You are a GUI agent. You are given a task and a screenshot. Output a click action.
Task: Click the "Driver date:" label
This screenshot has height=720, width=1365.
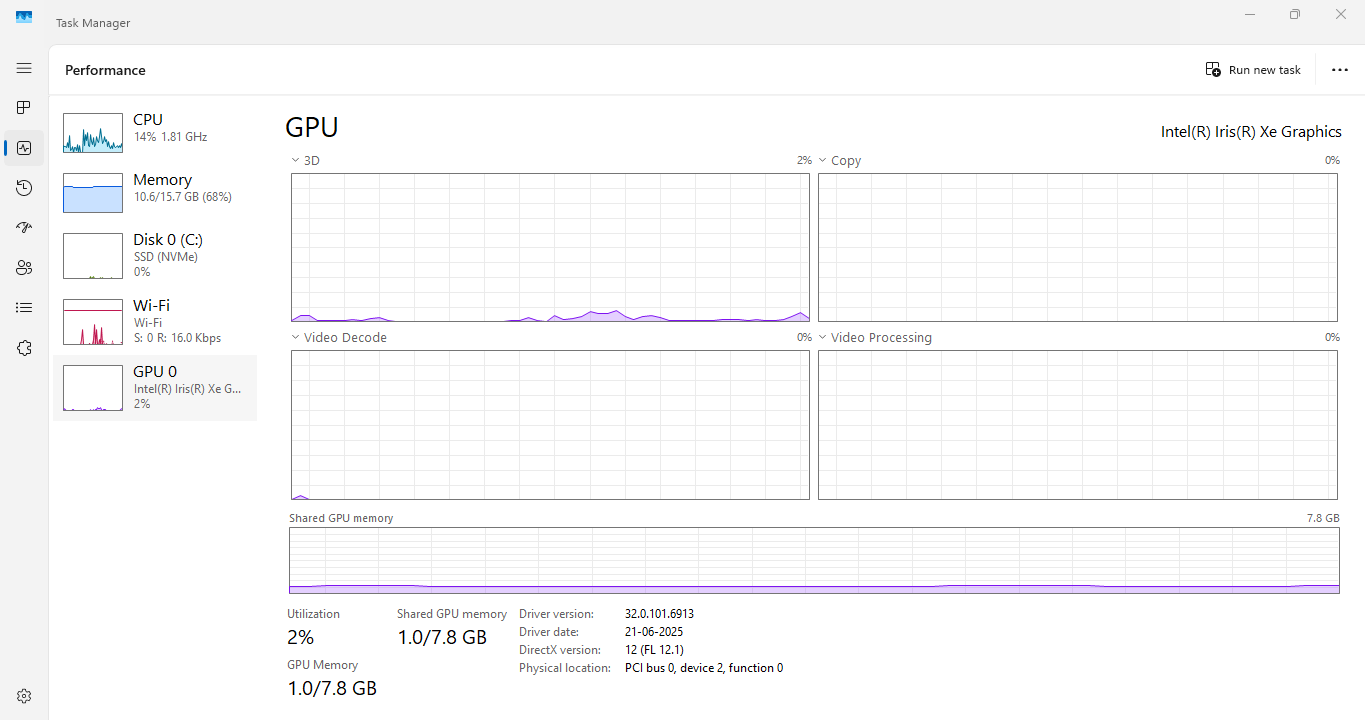549,632
